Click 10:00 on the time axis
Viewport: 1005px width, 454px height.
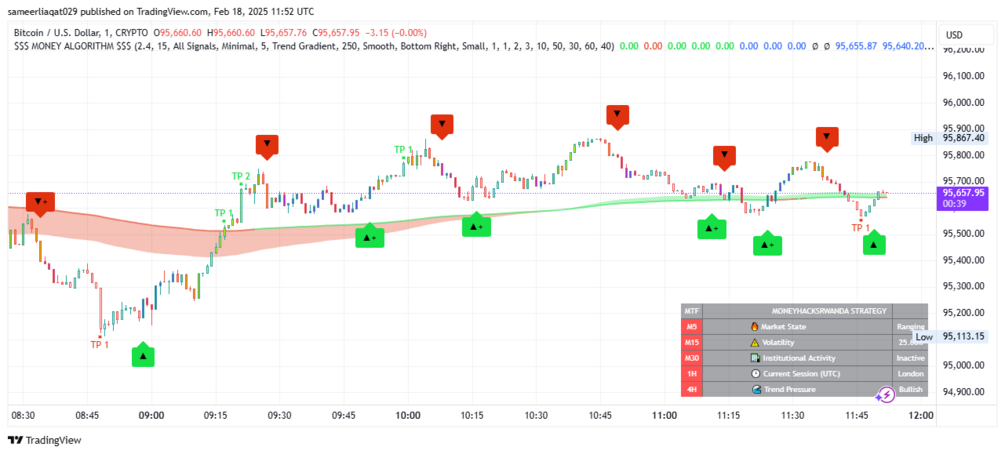coord(408,416)
